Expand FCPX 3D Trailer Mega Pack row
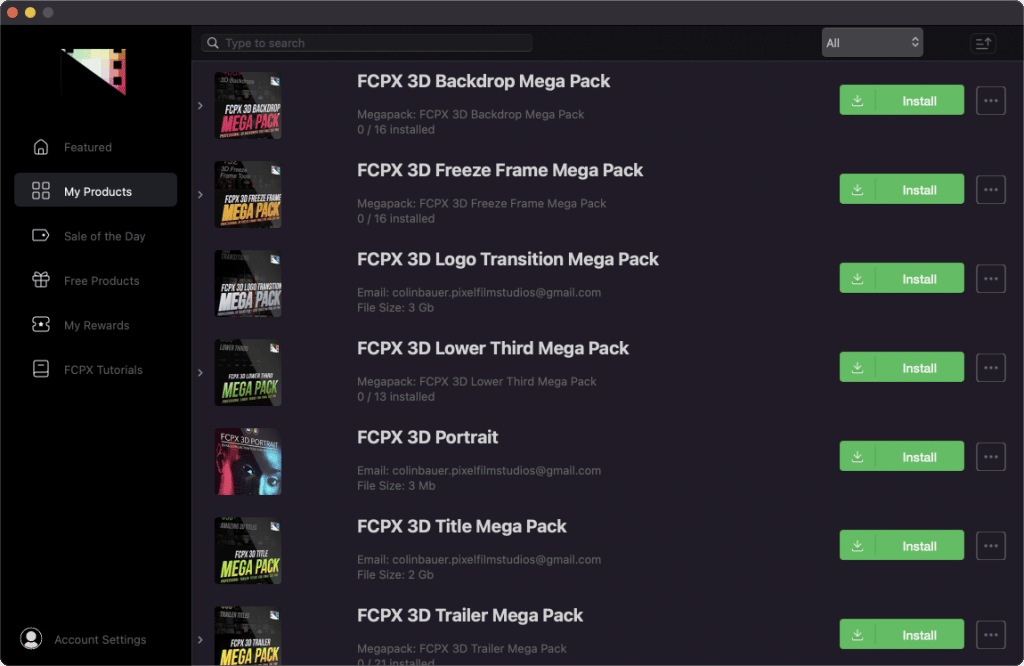 (200, 639)
